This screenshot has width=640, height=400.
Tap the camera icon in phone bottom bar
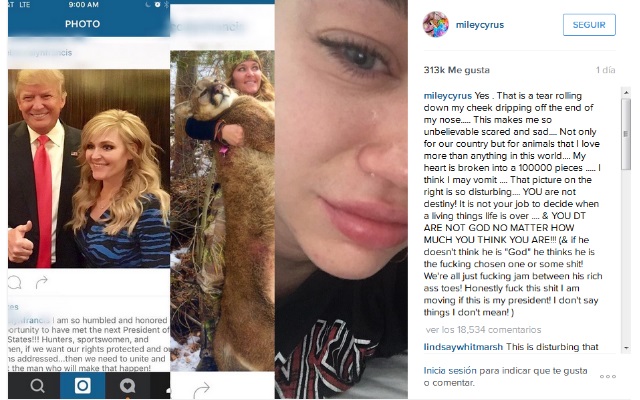[82, 385]
